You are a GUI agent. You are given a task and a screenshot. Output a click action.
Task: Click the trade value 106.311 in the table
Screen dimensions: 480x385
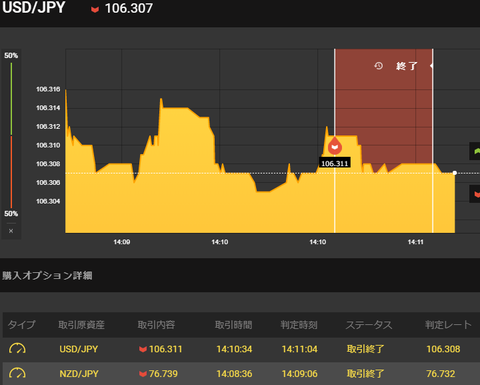[165, 349]
